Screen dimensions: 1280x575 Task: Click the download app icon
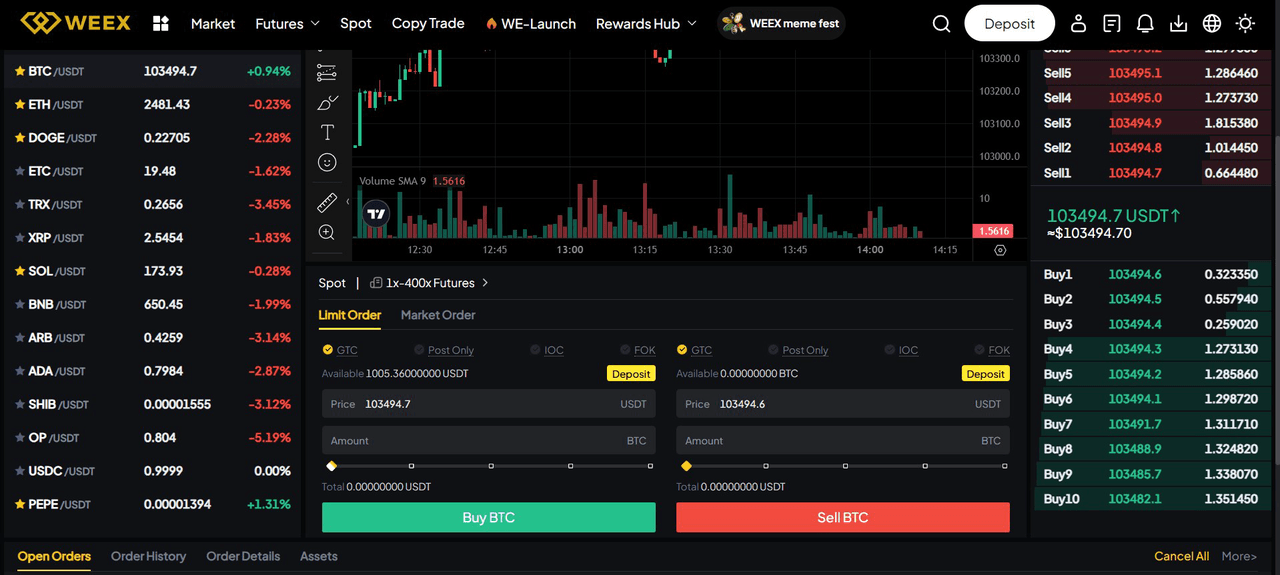pyautogui.click(x=1178, y=23)
